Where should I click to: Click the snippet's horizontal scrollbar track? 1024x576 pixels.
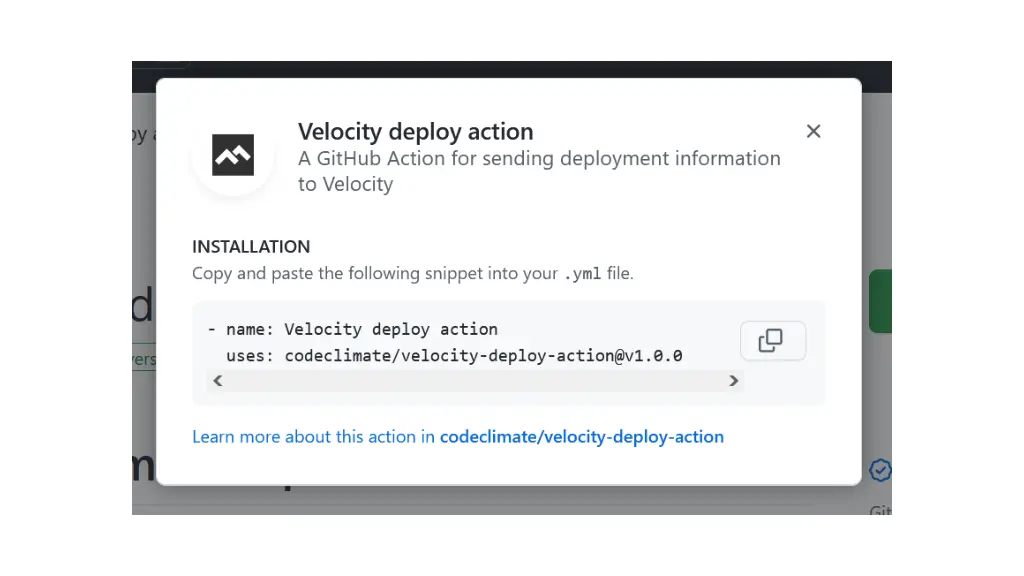pos(475,381)
